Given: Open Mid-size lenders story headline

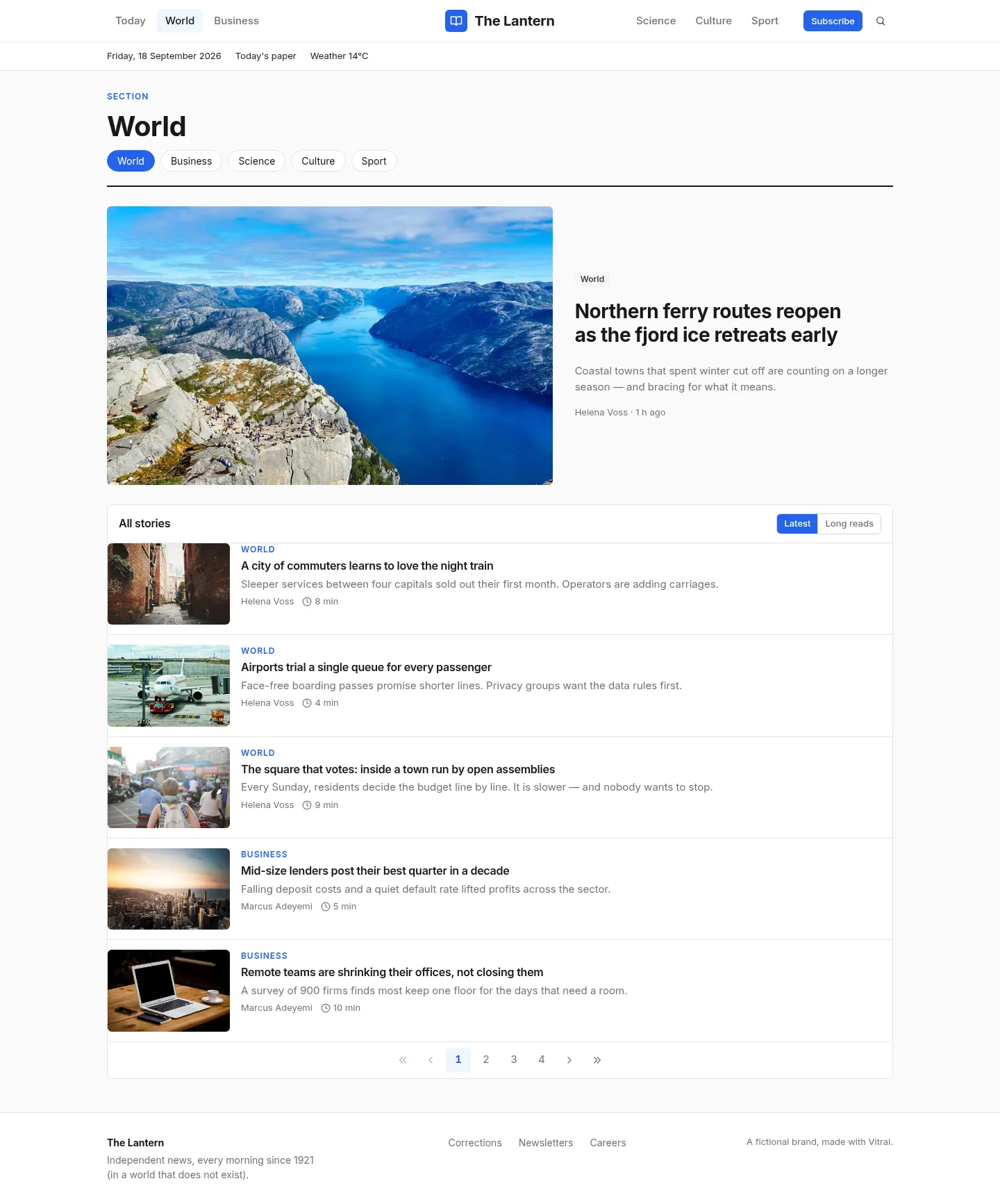Looking at the screenshot, I should click(x=375, y=871).
